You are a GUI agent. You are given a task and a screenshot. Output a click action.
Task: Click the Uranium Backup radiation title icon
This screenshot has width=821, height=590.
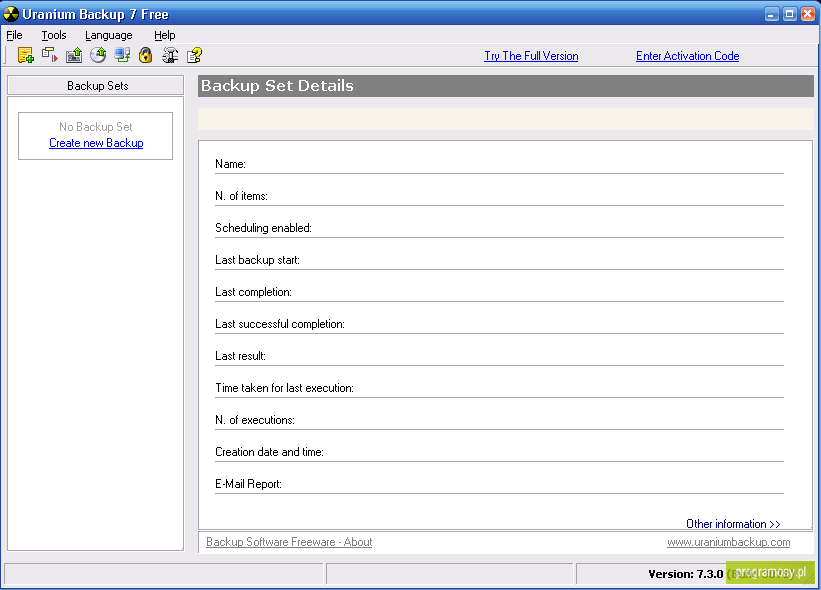click(x=11, y=14)
